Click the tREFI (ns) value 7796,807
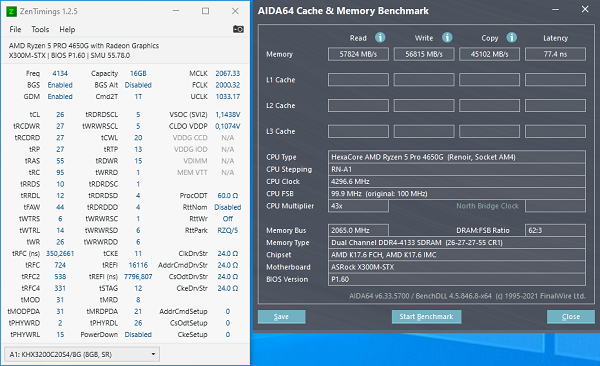The width and height of the screenshot is (600, 366). click(138, 276)
